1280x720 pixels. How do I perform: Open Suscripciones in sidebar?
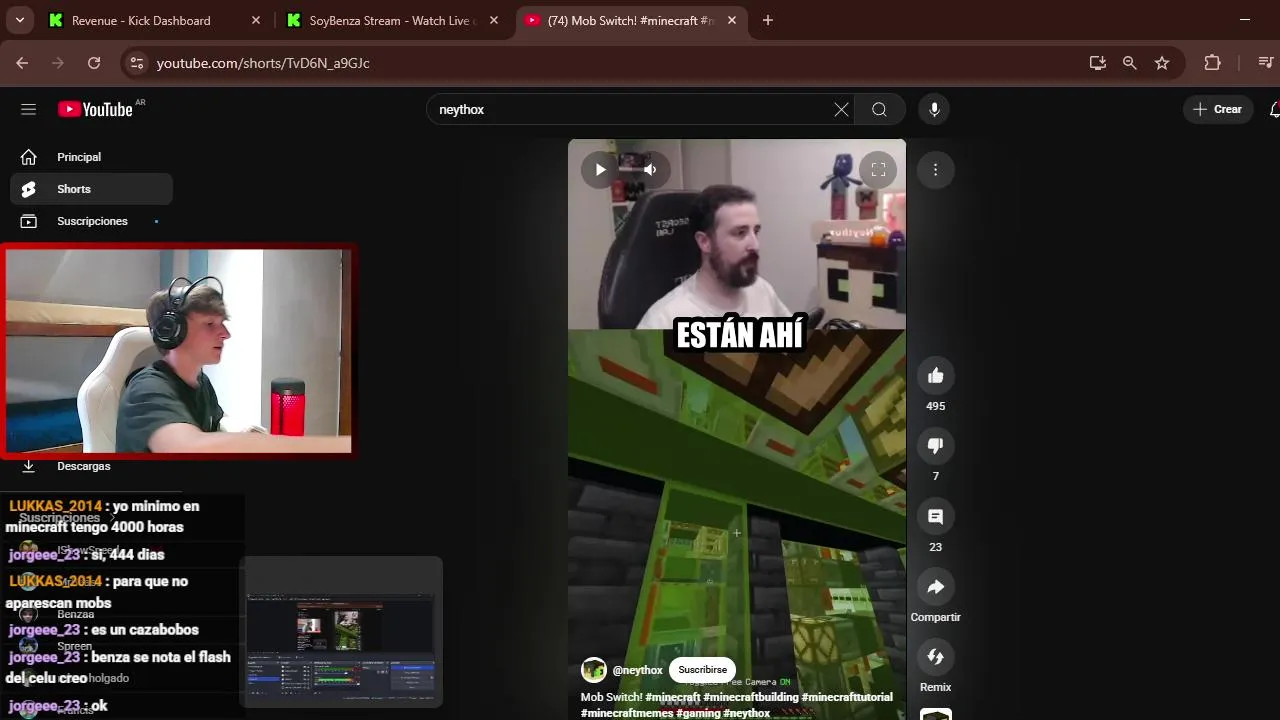[91, 221]
